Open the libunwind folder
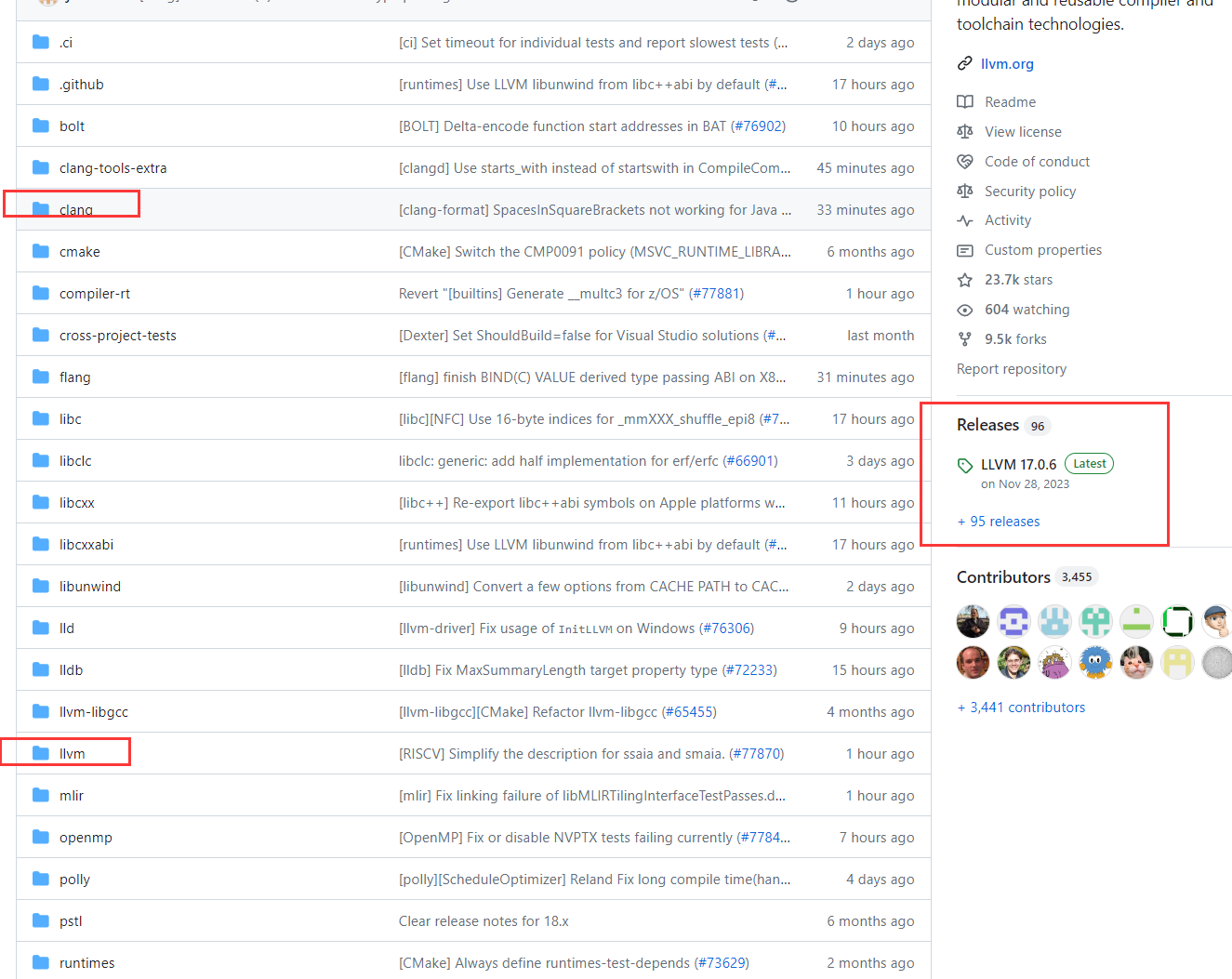This screenshot has height=979, width=1232. pos(90,586)
